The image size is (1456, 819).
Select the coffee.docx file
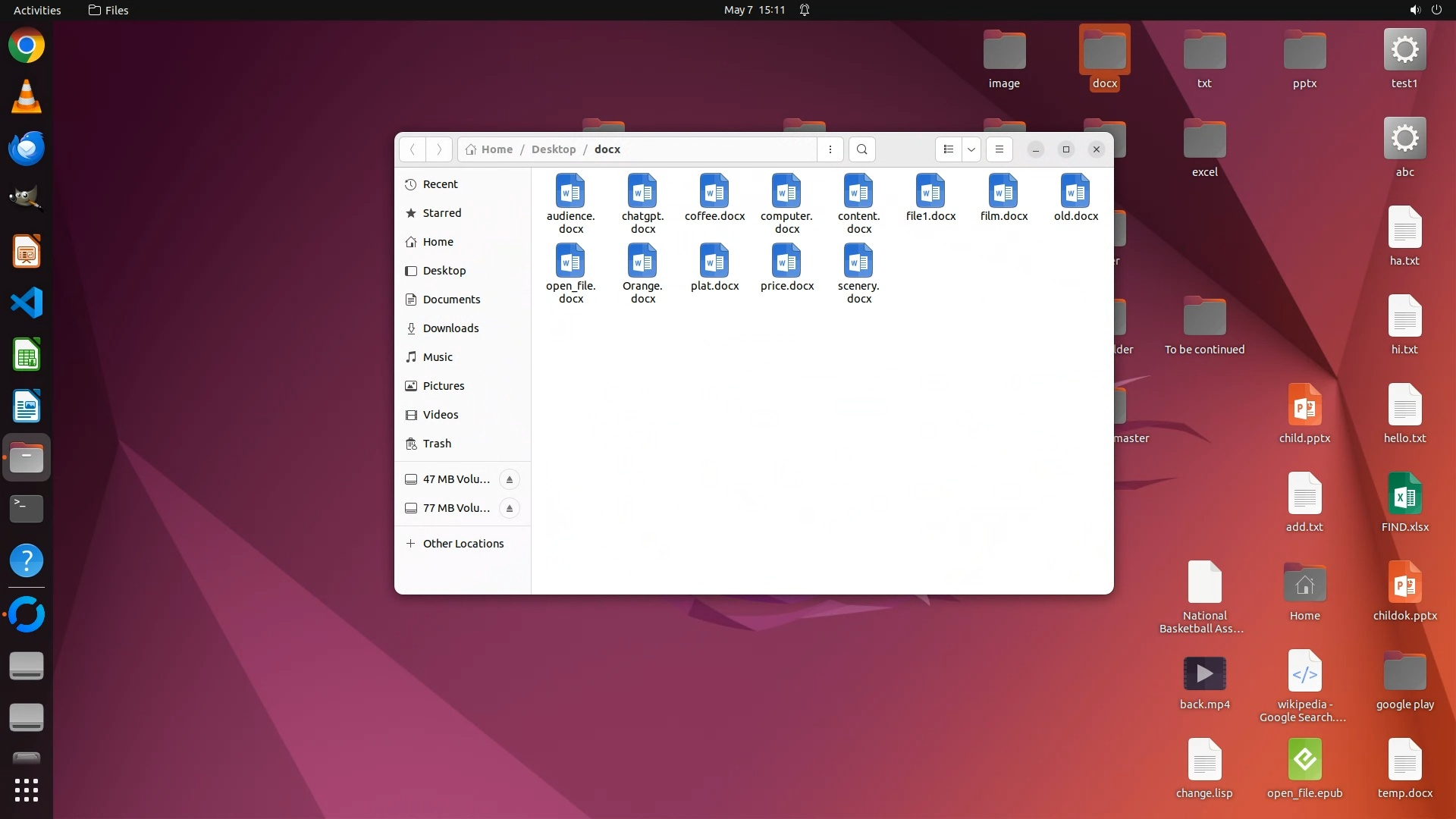tap(714, 192)
